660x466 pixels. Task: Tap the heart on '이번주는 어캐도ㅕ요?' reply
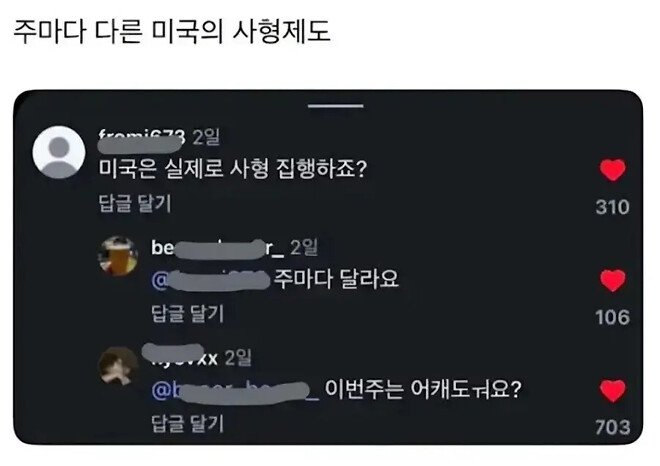coord(612,391)
